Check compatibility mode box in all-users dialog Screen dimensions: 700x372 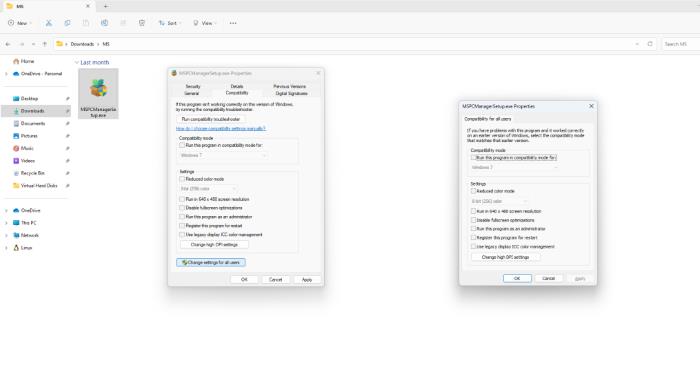[x=474, y=158]
